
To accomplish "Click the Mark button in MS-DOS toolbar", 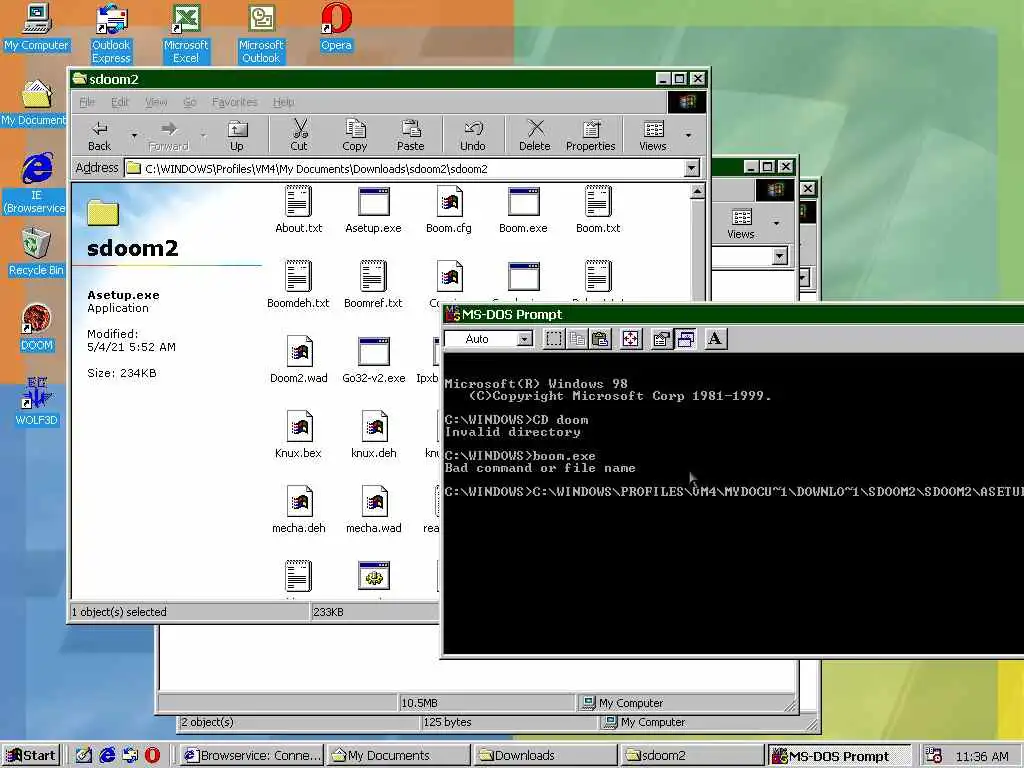I will 554,339.
